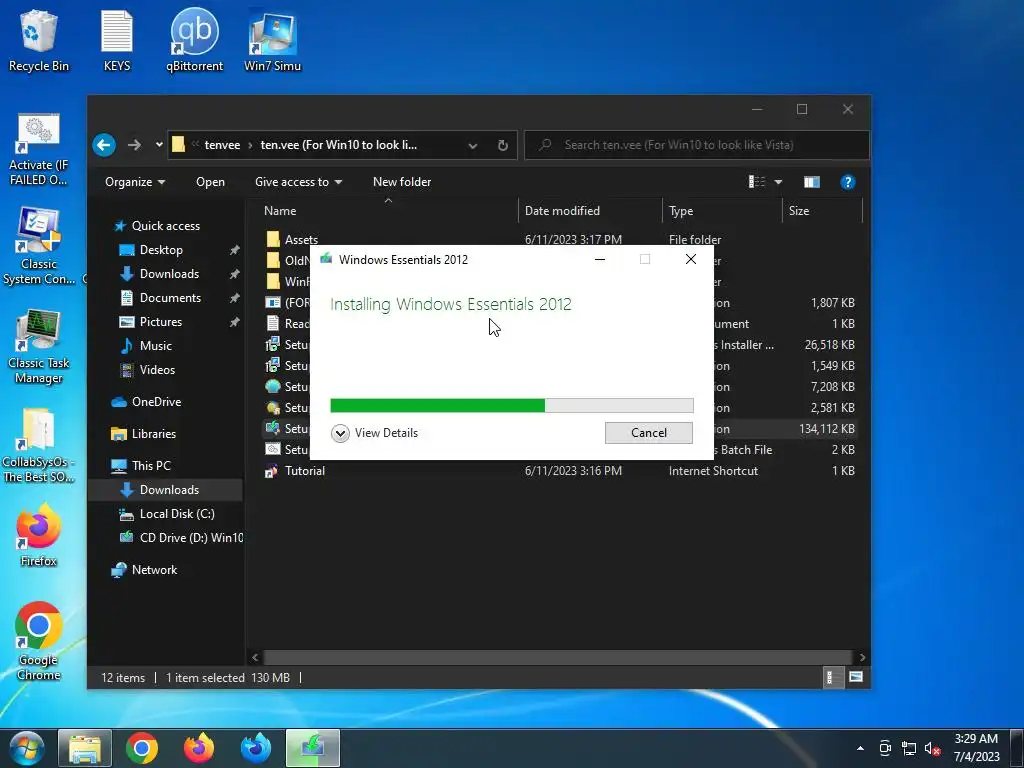Viewport: 1024px width, 768px height.
Task: Launch qBittorrent from the desktop
Action: pos(195,40)
